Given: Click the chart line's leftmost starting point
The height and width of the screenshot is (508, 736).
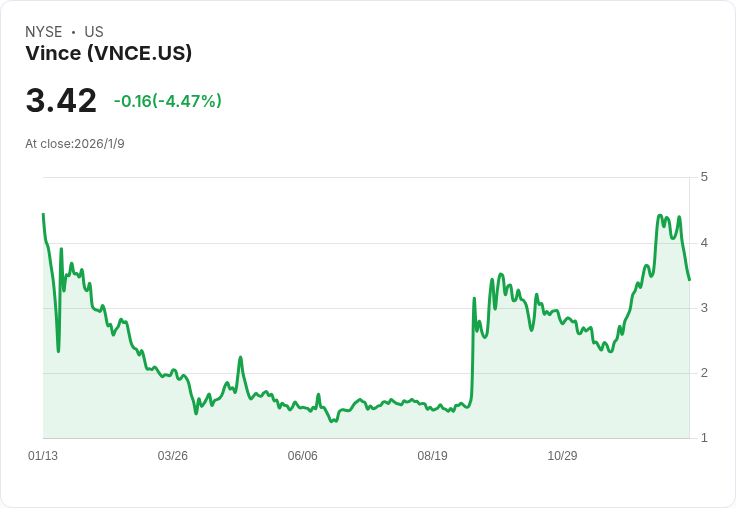Looking at the screenshot, I should tap(43, 214).
